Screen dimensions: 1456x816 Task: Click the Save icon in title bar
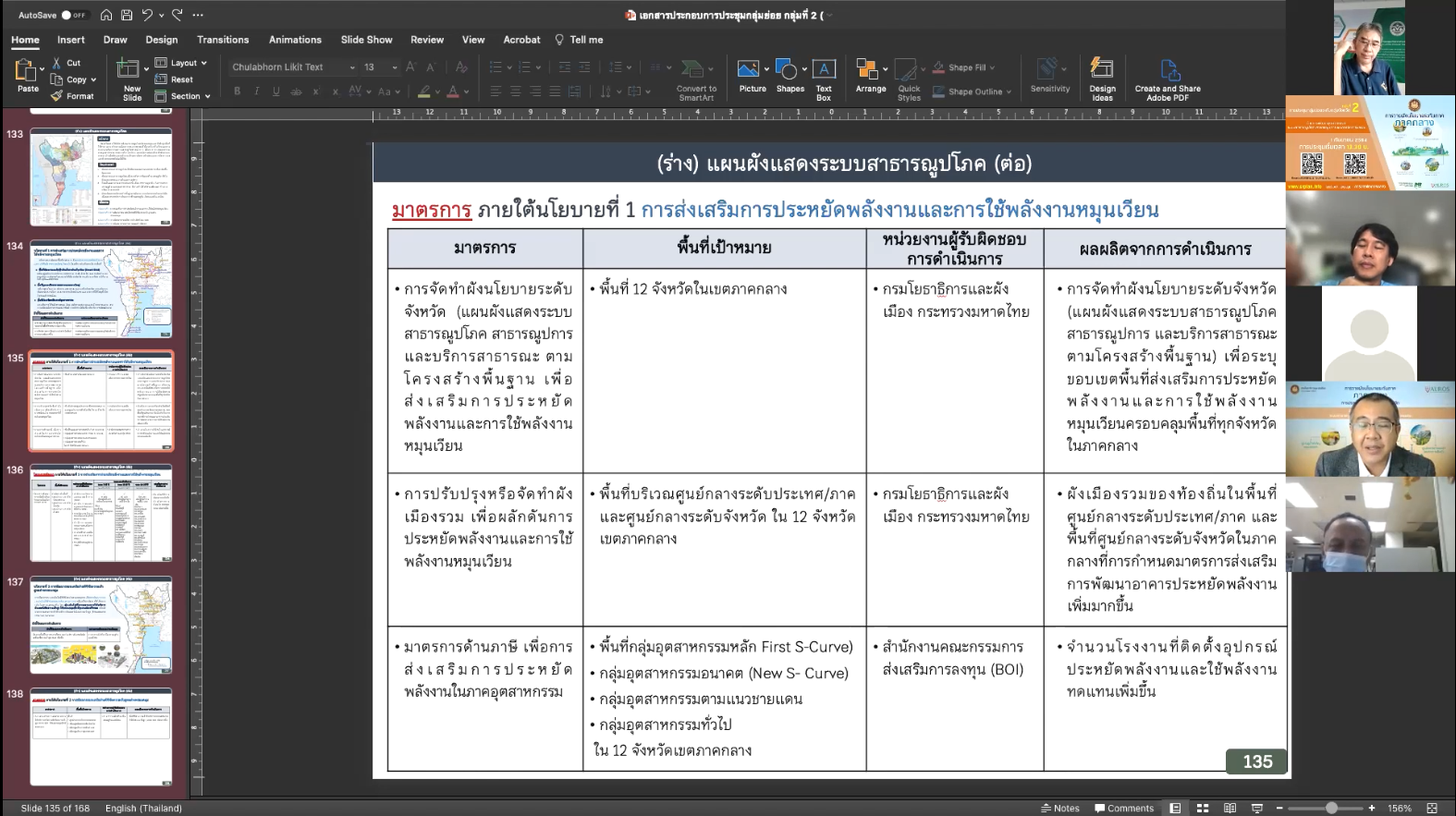tap(127, 15)
